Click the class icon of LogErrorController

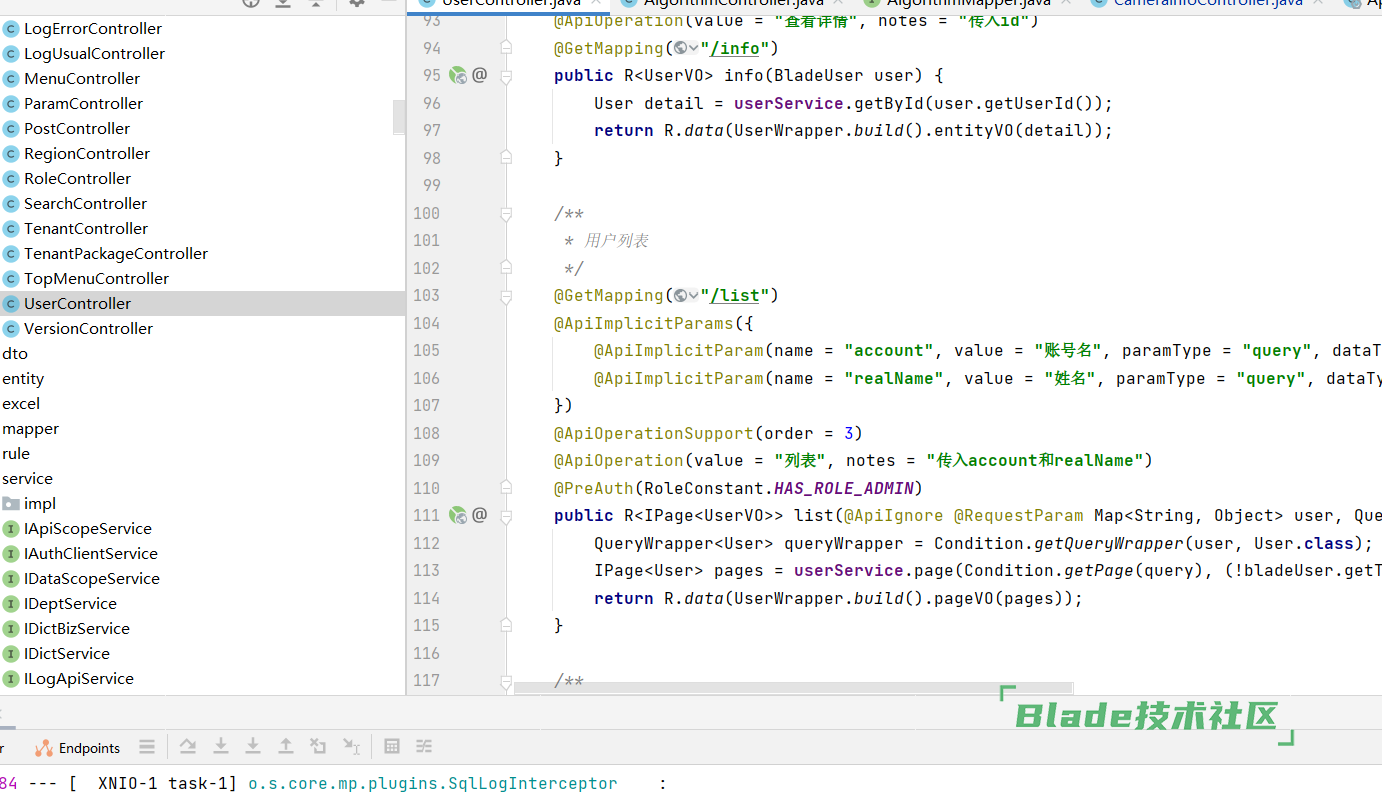(x=11, y=29)
